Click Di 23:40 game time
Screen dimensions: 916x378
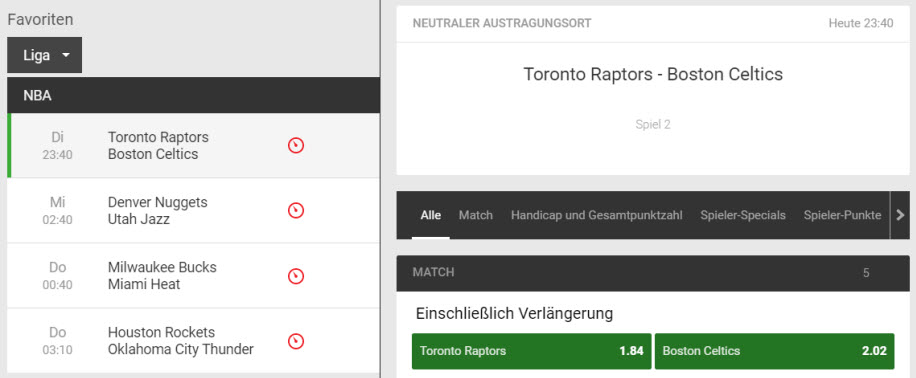57,145
